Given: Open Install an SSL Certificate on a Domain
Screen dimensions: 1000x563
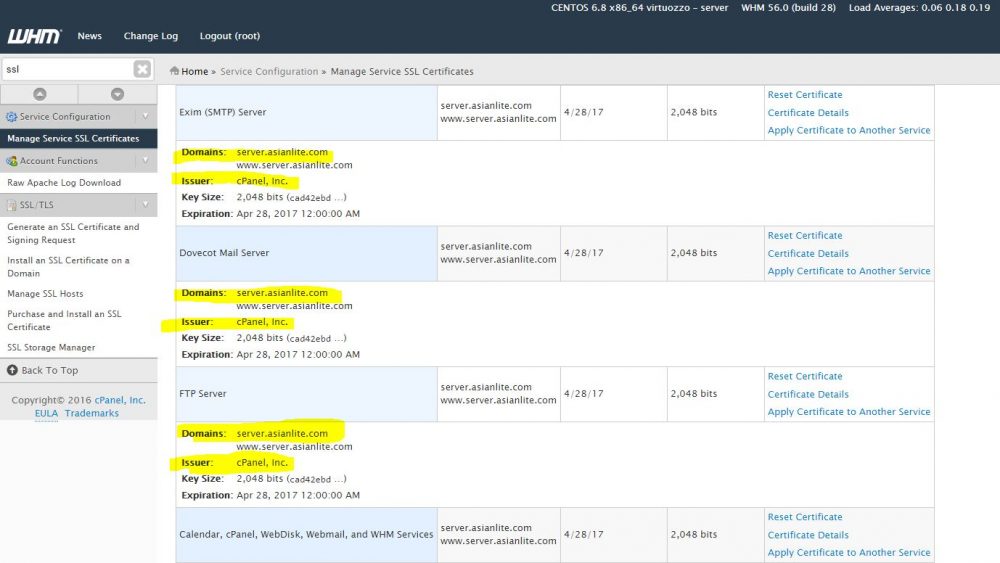Looking at the screenshot, I should [x=68, y=267].
